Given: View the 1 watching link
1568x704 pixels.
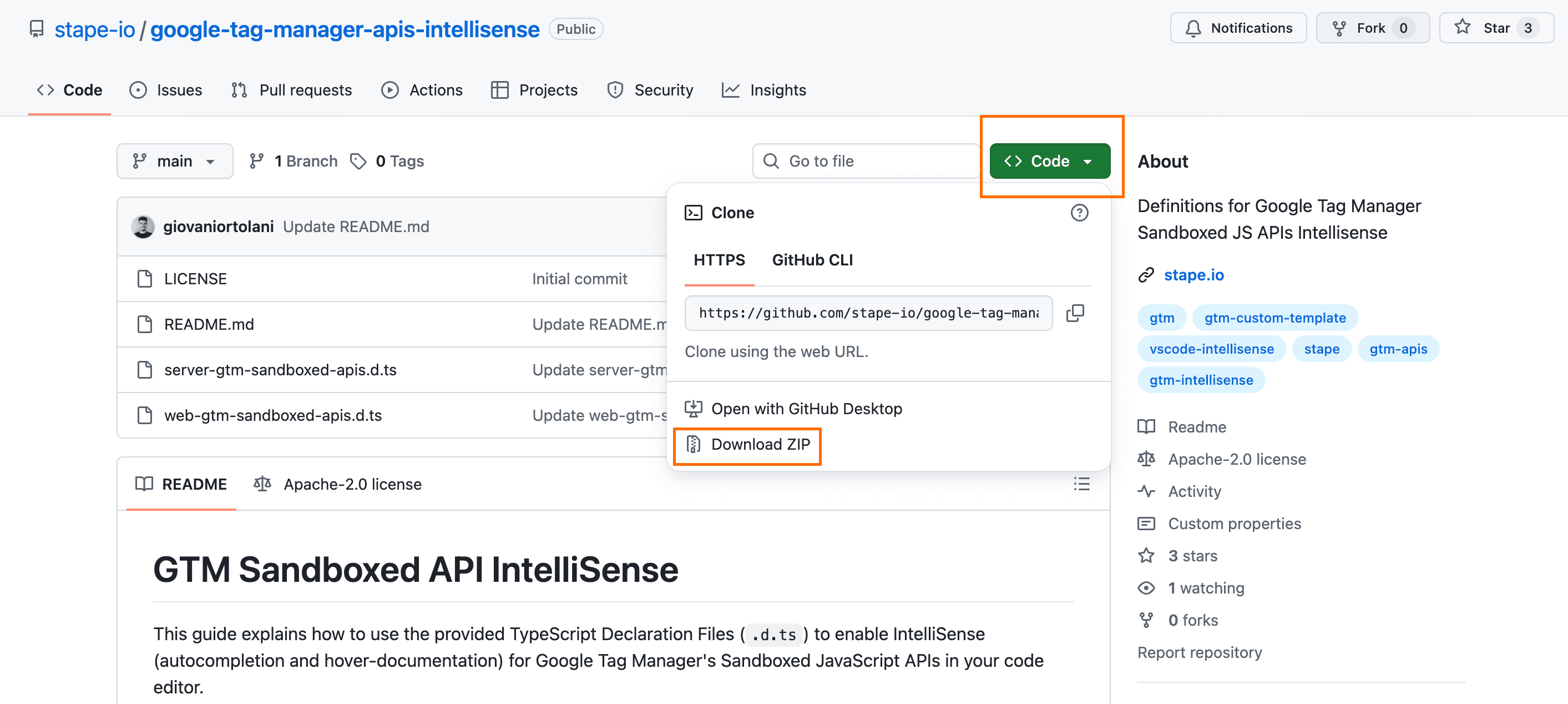Looking at the screenshot, I should click(x=1206, y=589).
